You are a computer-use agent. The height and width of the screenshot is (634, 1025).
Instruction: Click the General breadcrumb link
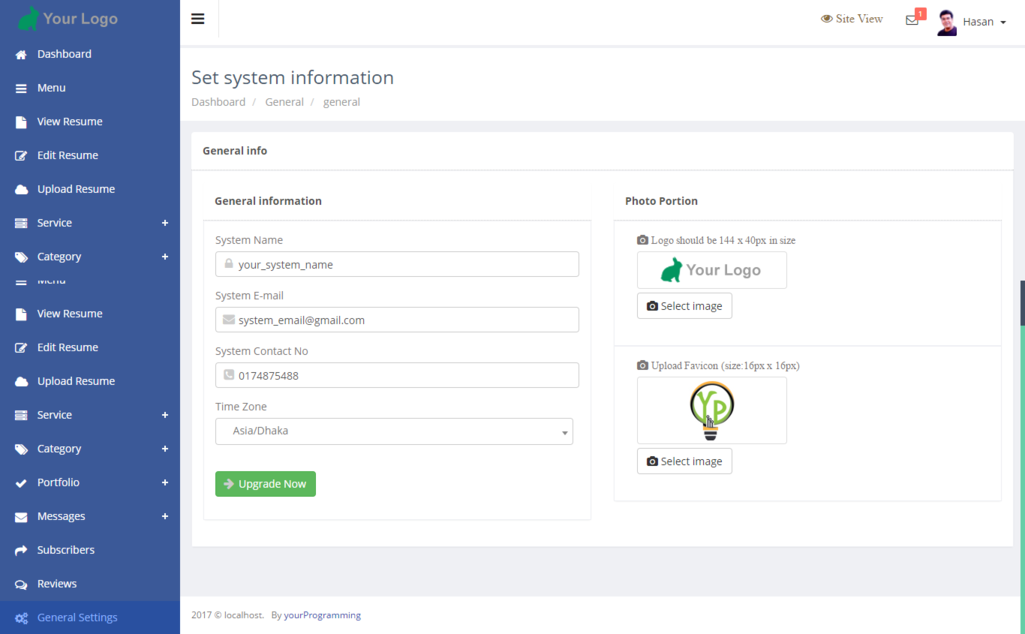[x=284, y=102]
